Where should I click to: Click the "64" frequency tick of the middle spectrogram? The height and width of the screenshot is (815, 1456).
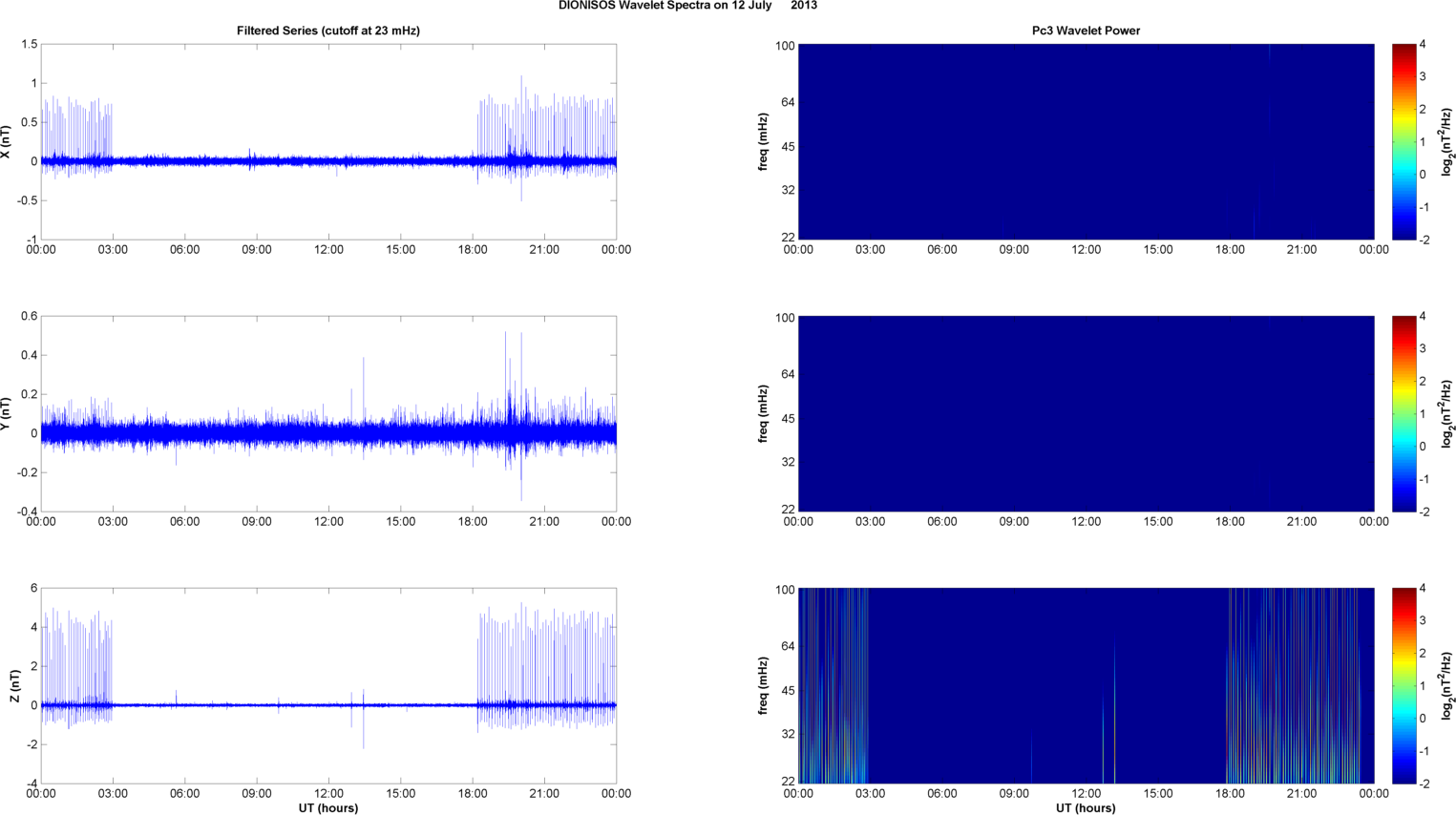coord(788,374)
